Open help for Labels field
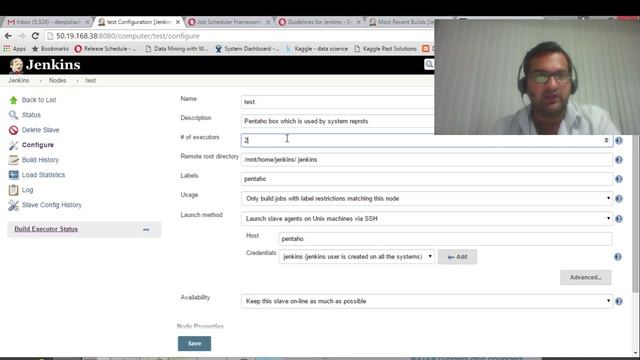This screenshot has height=360, width=640. [x=619, y=179]
